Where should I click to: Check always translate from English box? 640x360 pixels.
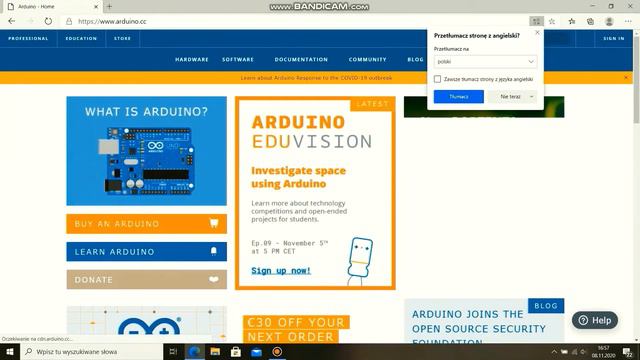click(x=438, y=79)
